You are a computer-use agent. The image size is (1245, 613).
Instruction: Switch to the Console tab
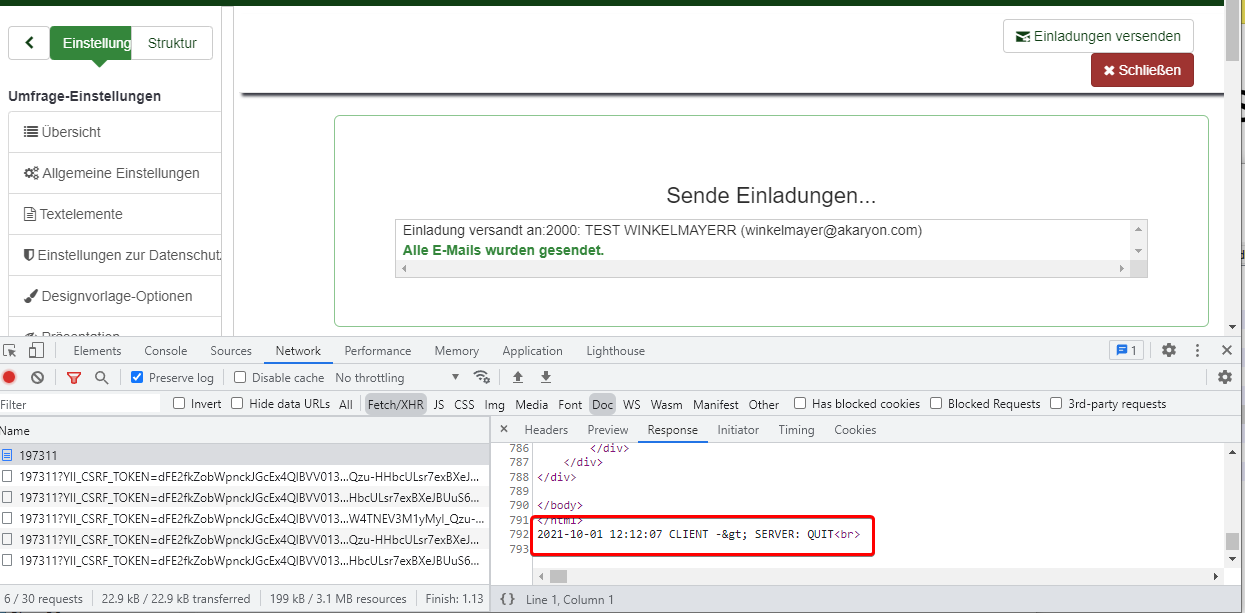pyautogui.click(x=166, y=351)
